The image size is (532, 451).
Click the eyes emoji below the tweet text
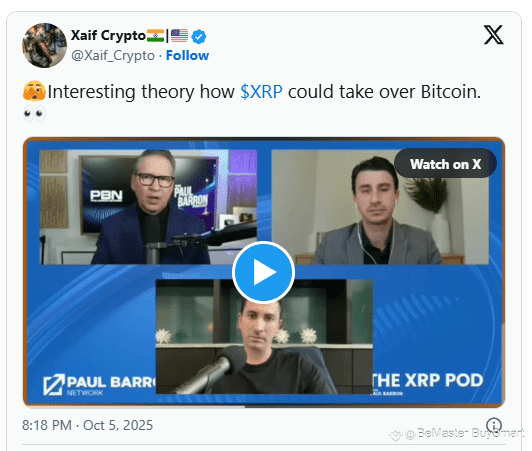click(x=34, y=114)
